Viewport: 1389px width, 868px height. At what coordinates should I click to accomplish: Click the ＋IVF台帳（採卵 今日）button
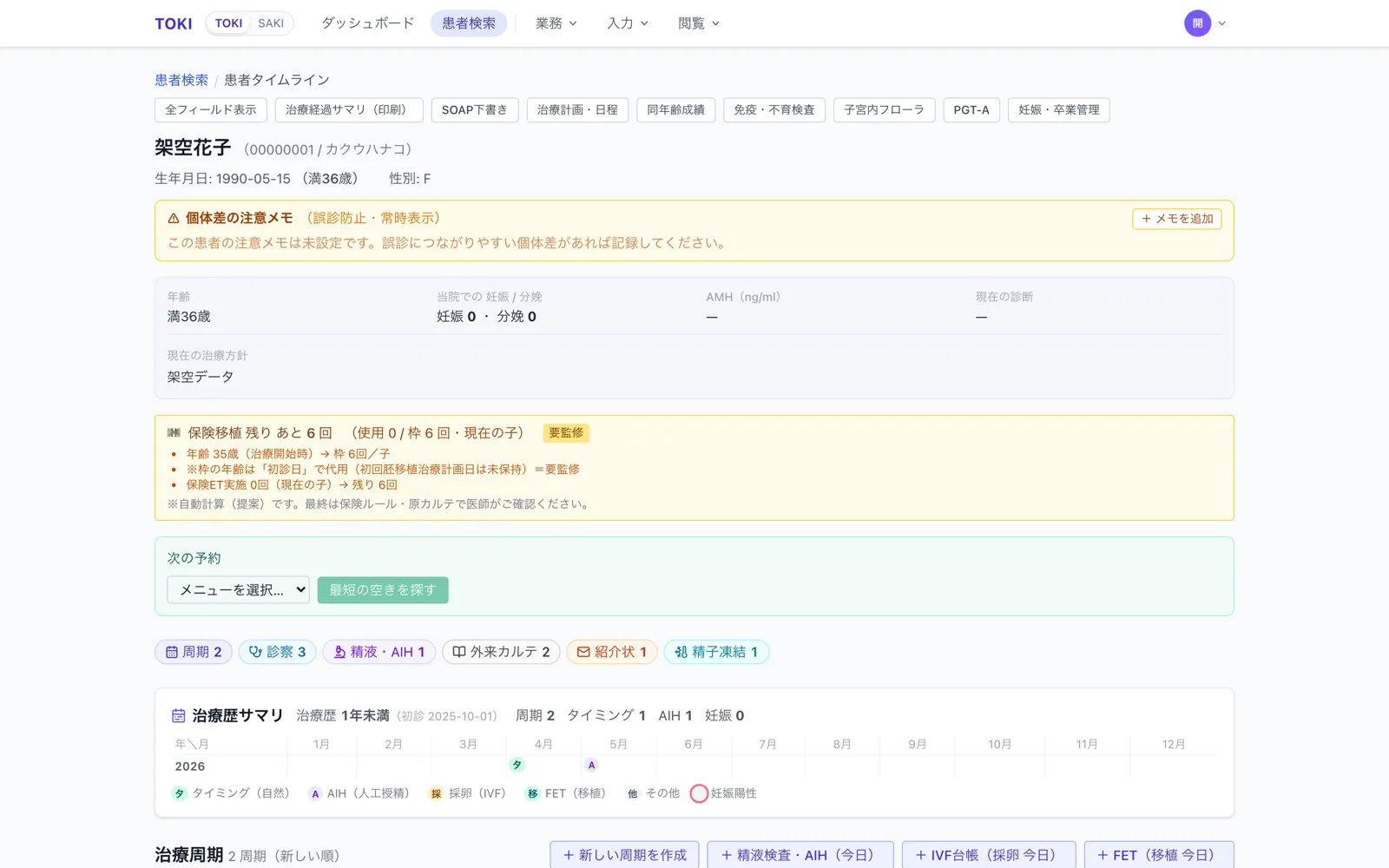(989, 855)
